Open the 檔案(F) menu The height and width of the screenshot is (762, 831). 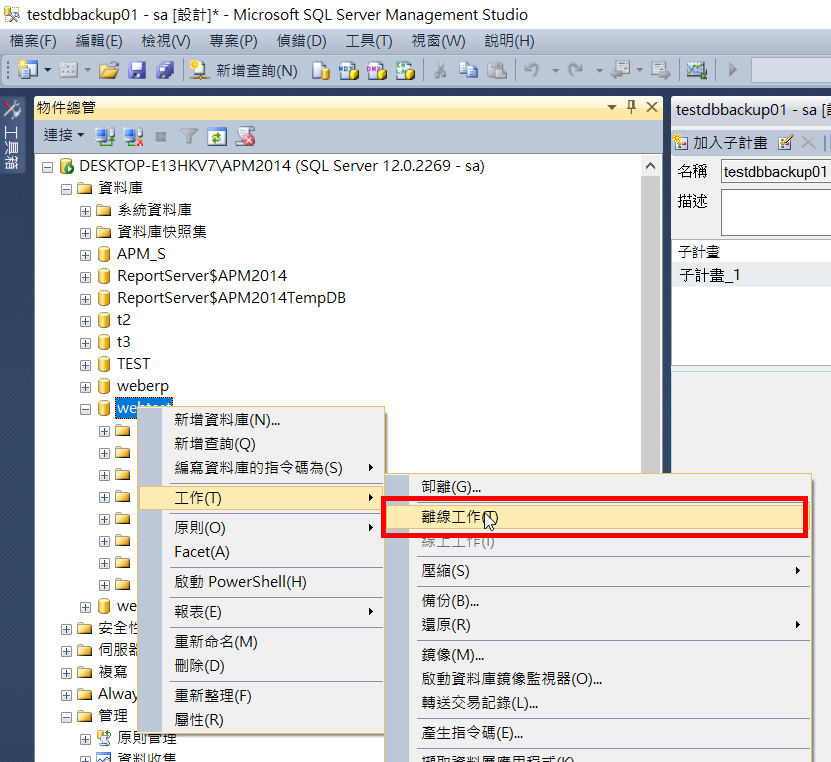point(33,41)
